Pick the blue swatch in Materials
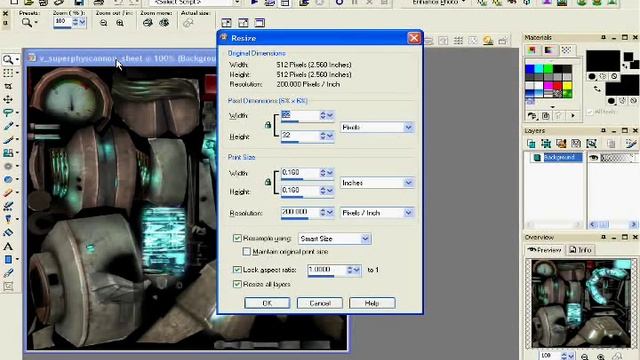 click(530, 69)
